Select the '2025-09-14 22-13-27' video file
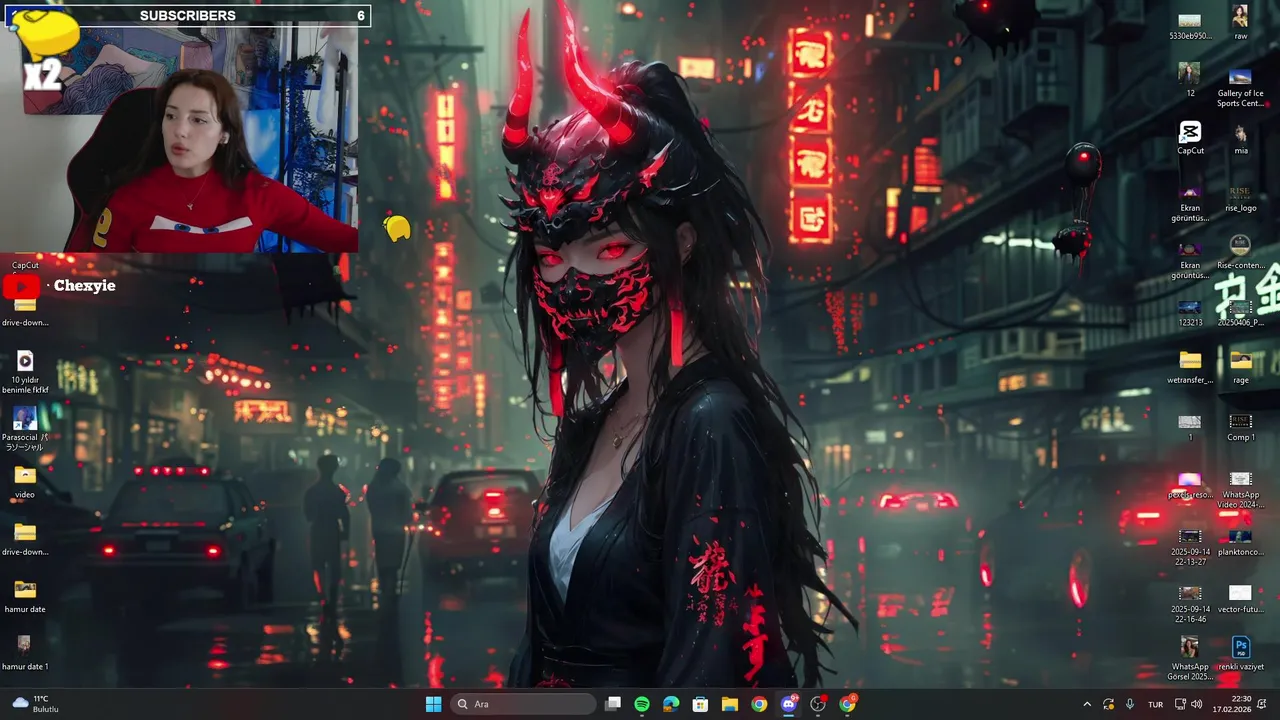Viewport: 1280px width, 720px height. pos(1190,546)
